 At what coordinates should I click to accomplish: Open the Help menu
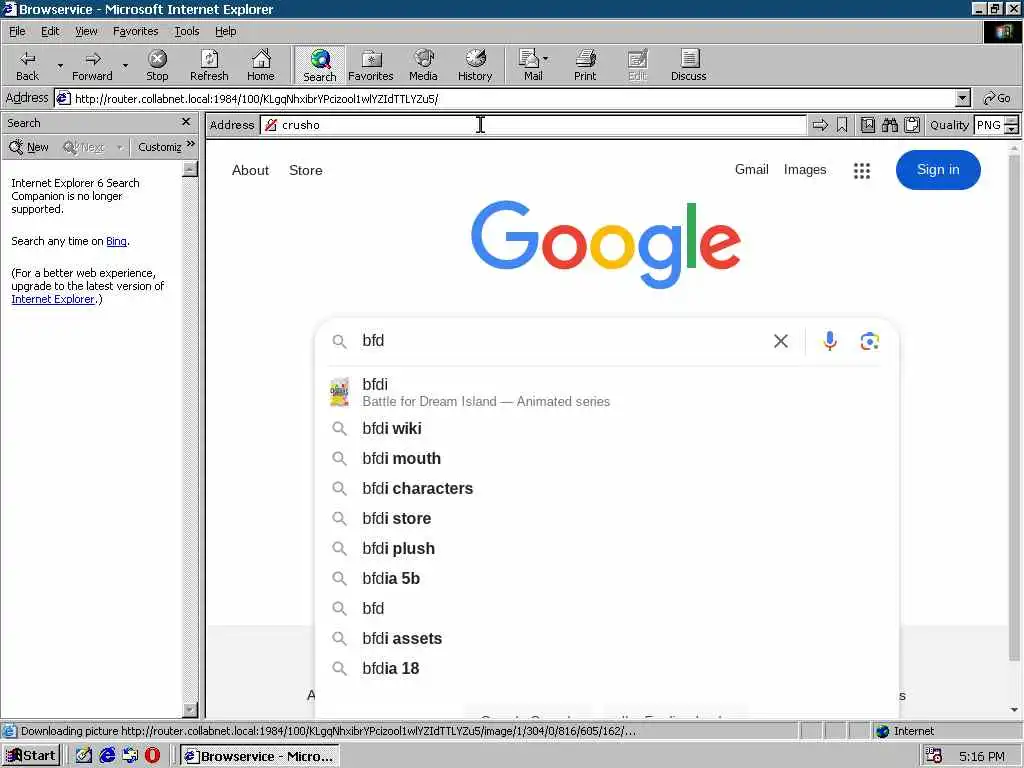(x=225, y=31)
